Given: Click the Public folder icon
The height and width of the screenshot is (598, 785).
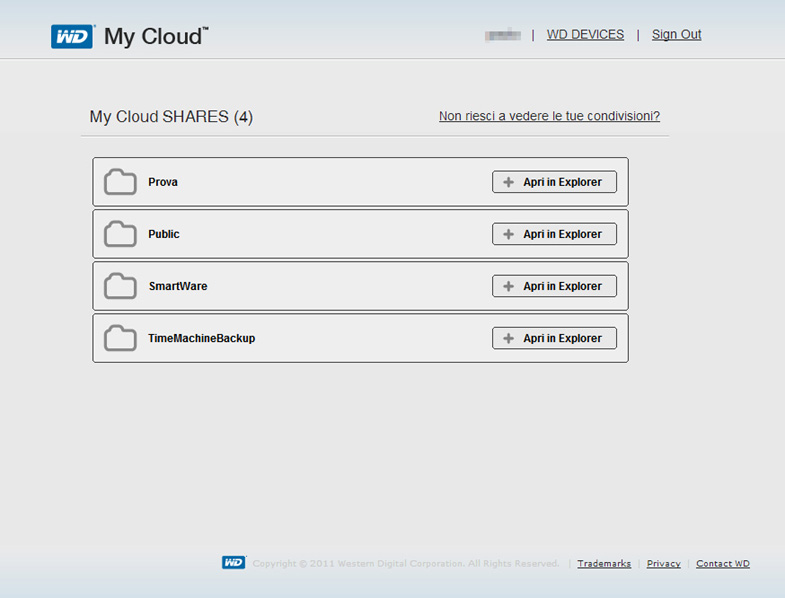Looking at the screenshot, I should click(x=120, y=234).
